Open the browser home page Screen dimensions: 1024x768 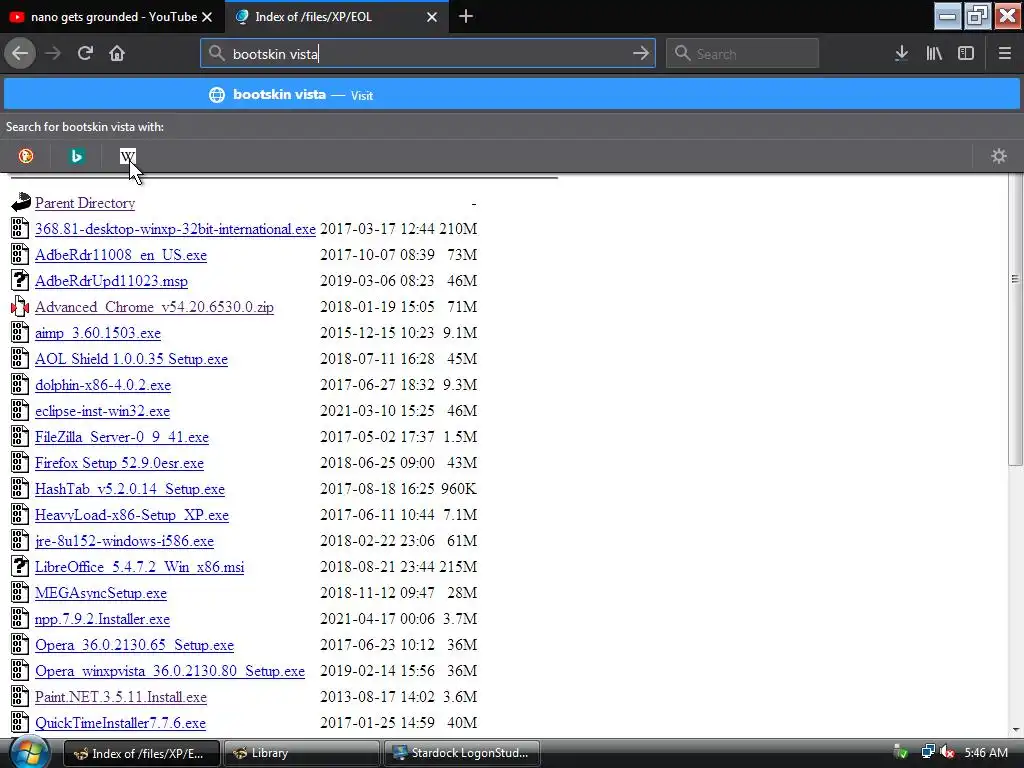[x=117, y=53]
